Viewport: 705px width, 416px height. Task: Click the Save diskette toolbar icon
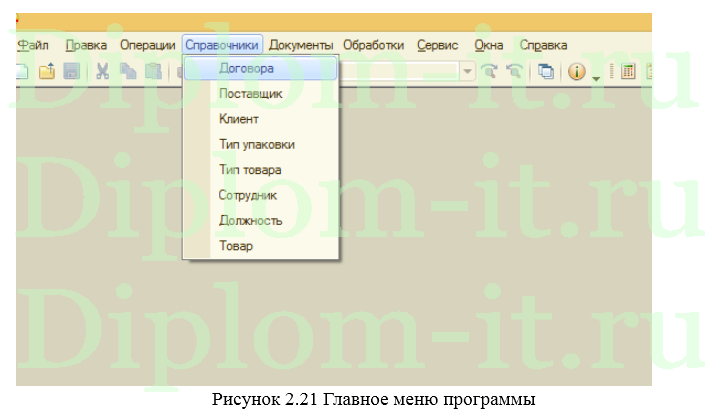click(x=71, y=71)
